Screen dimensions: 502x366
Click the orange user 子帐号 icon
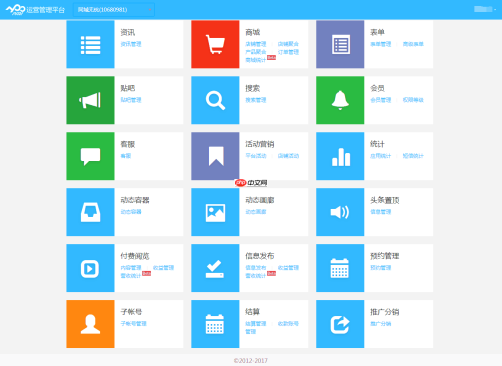90,324
